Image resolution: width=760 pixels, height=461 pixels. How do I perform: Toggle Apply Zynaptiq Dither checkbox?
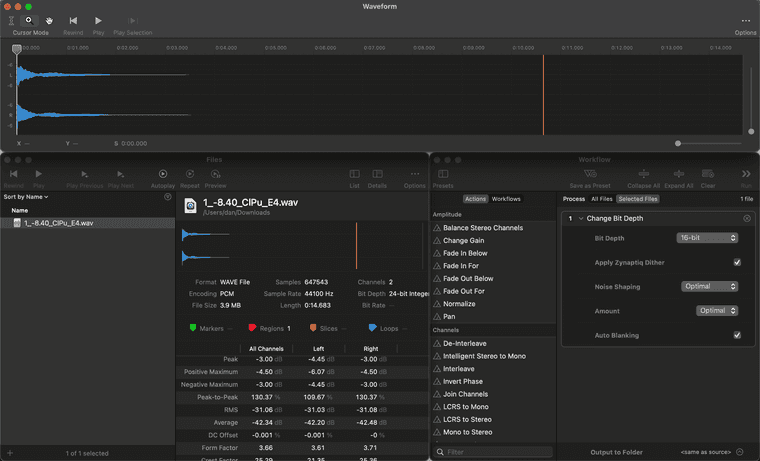pyautogui.click(x=737, y=262)
